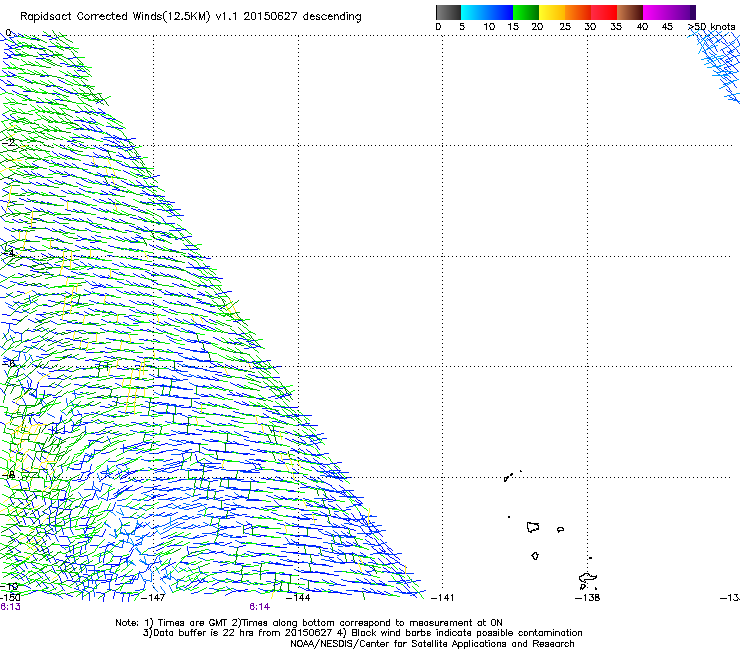Click the yellow 20-25 knots color band
Image resolution: width=740 pixels, height=650 pixels.
552,12
